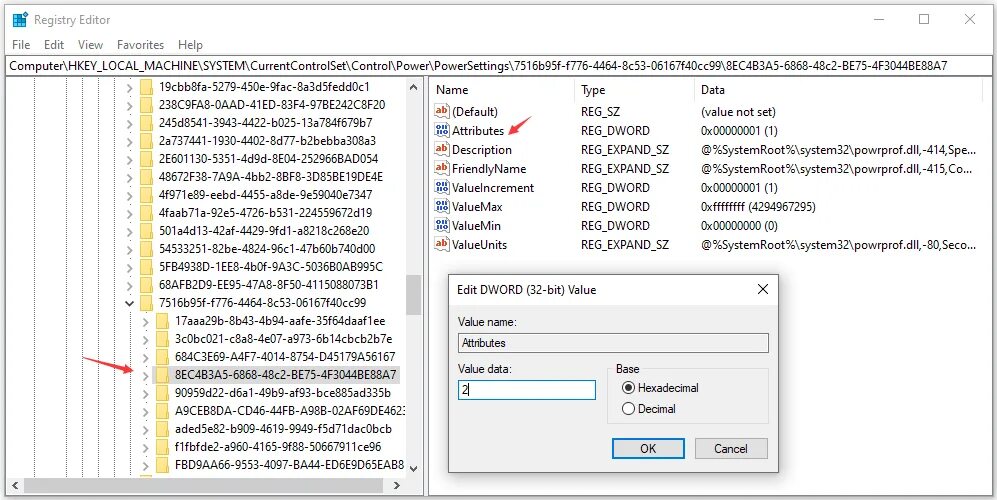Expand the 684C3E69-A4F7-4014 subkey
This screenshot has width=997, height=500.
146,358
